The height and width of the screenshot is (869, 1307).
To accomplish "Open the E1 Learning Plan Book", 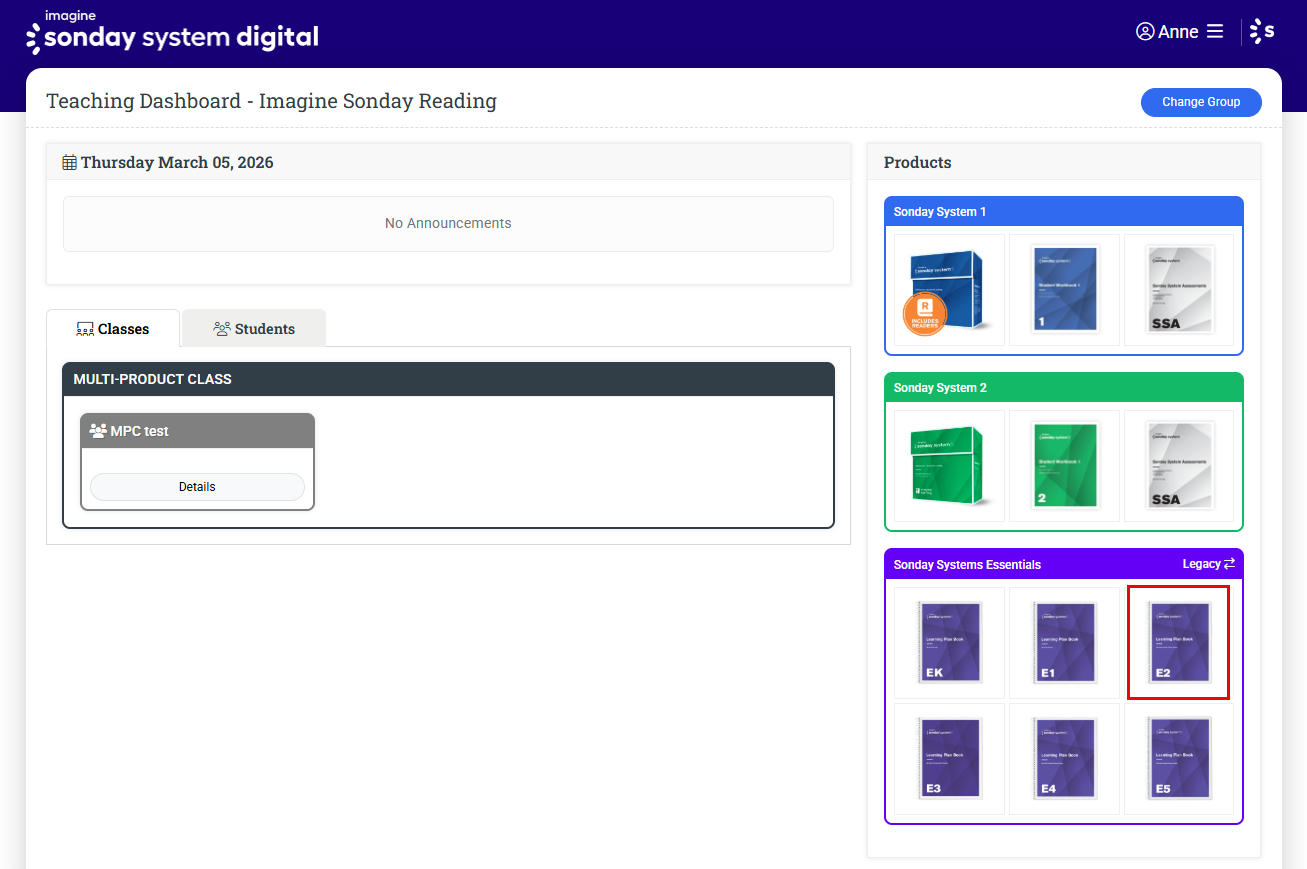I will tap(1064, 643).
